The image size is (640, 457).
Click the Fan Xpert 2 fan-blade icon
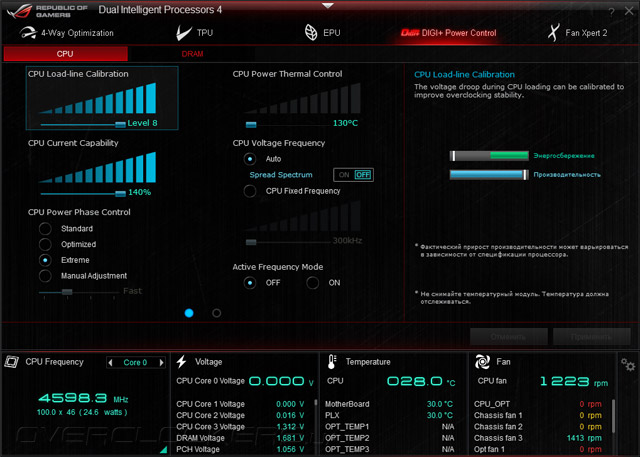tap(553, 33)
